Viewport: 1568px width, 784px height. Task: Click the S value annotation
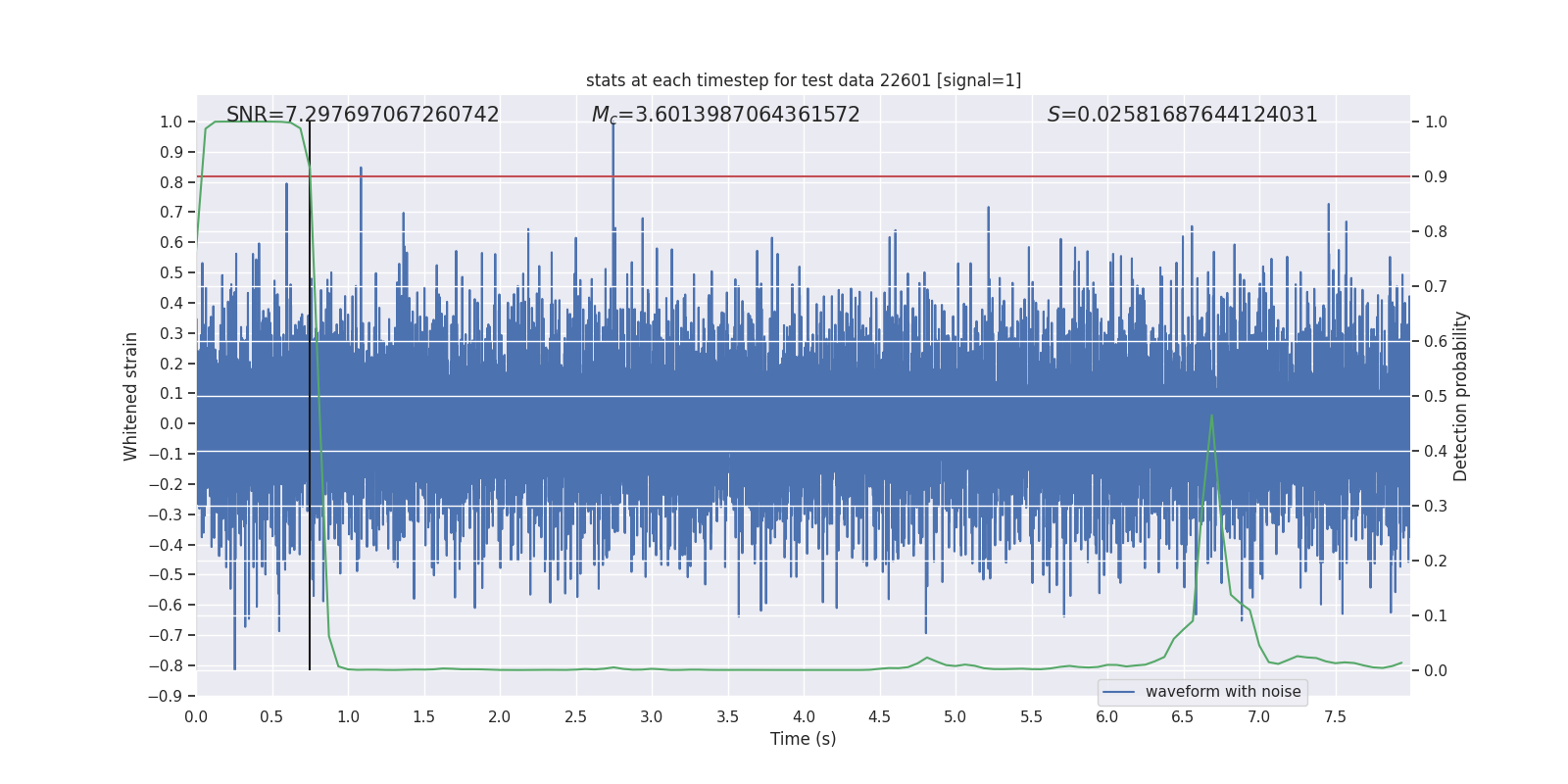click(1183, 115)
